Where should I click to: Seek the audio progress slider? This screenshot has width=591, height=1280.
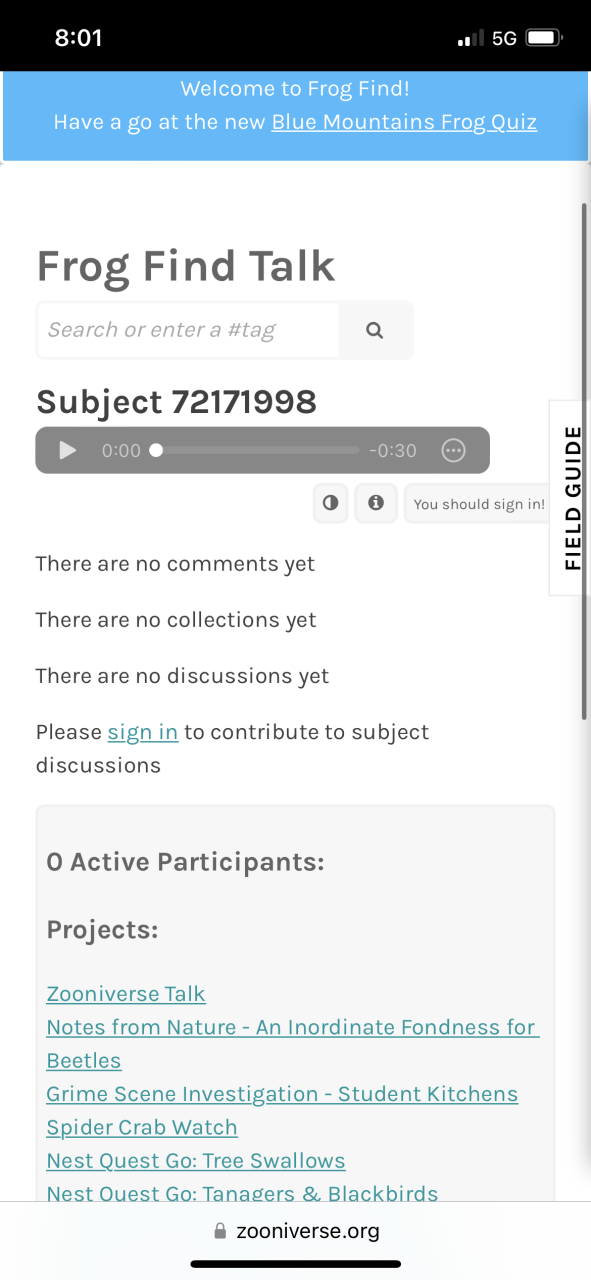(254, 451)
